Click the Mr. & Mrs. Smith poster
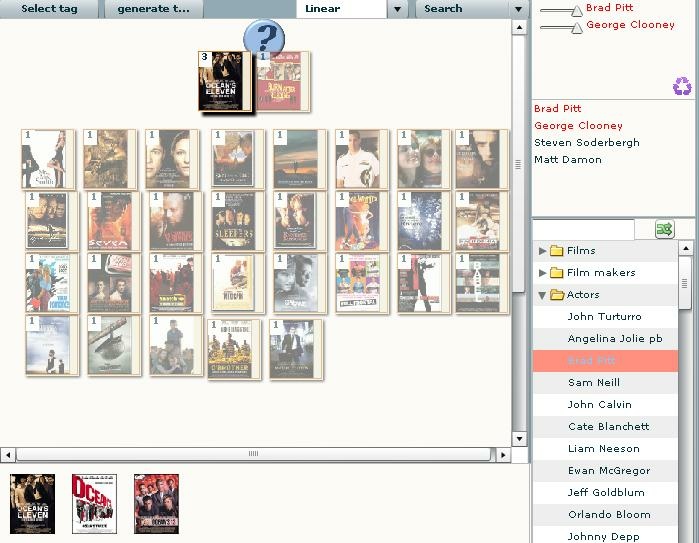Image resolution: width=699 pixels, height=543 pixels. tap(48, 159)
